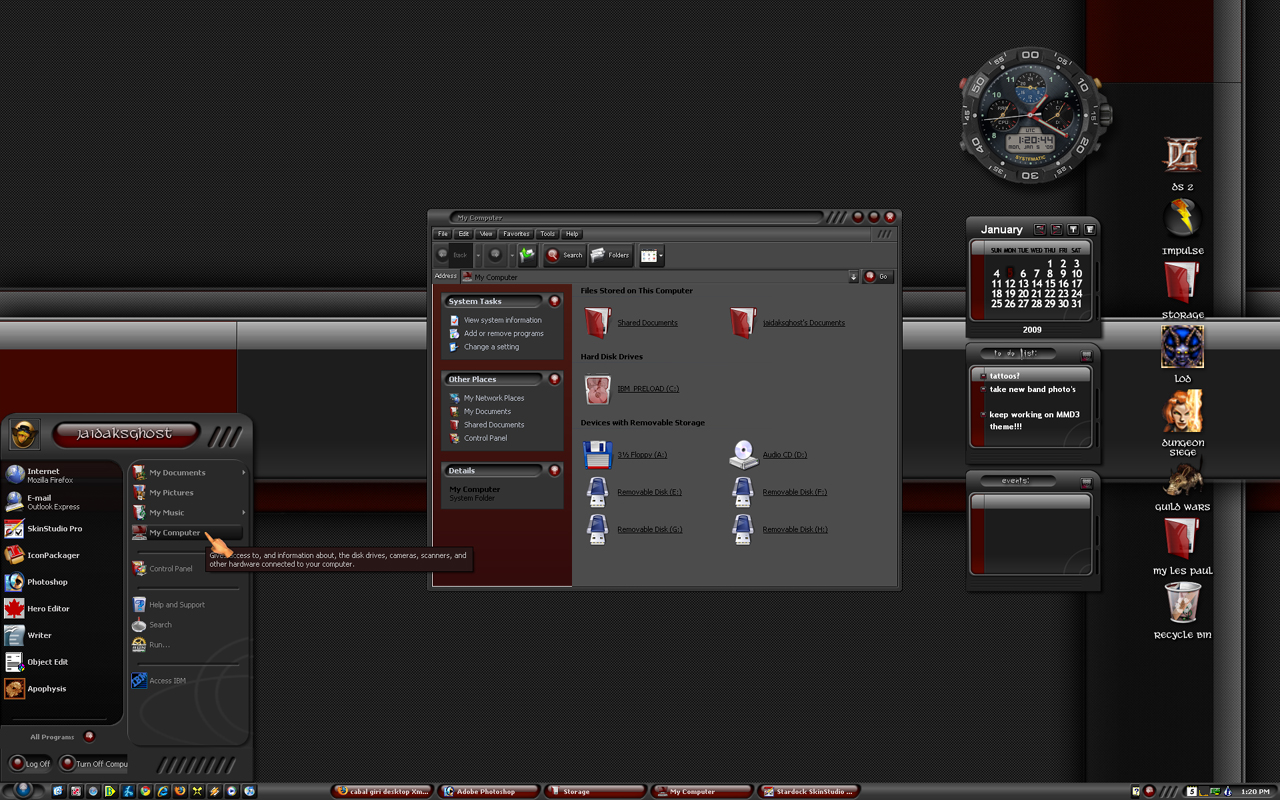Open the View menu
Screen dimensions: 1280x800
pyautogui.click(x=486, y=234)
